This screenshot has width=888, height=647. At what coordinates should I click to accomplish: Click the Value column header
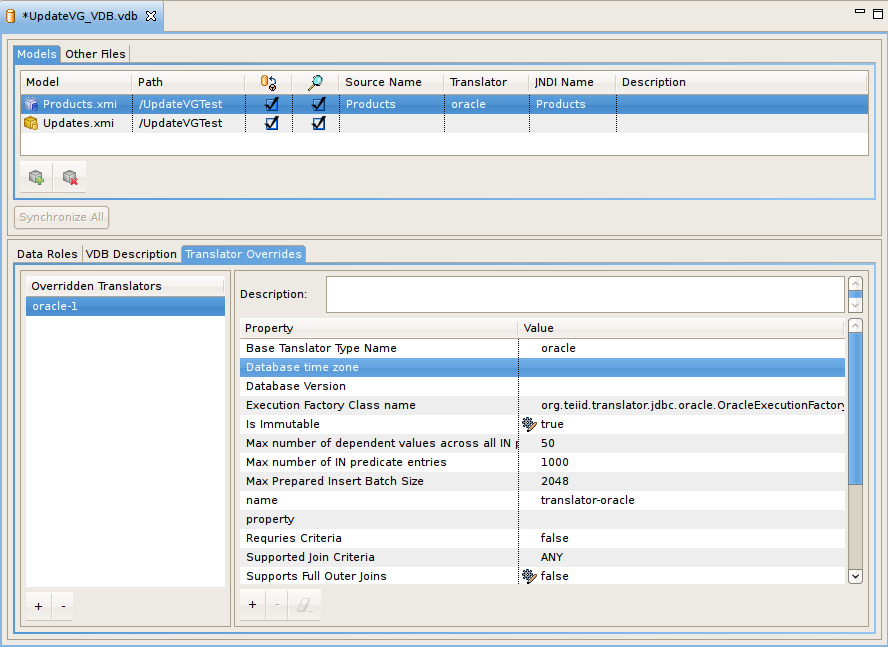pos(681,328)
